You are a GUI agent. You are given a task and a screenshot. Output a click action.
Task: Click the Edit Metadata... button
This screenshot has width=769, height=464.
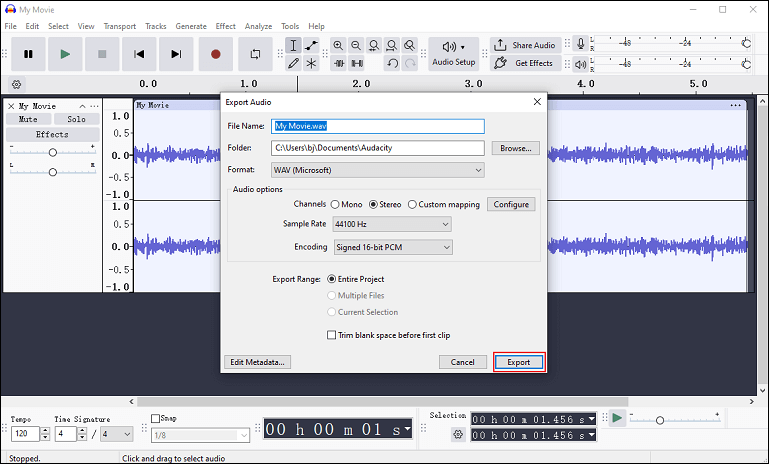click(x=257, y=362)
